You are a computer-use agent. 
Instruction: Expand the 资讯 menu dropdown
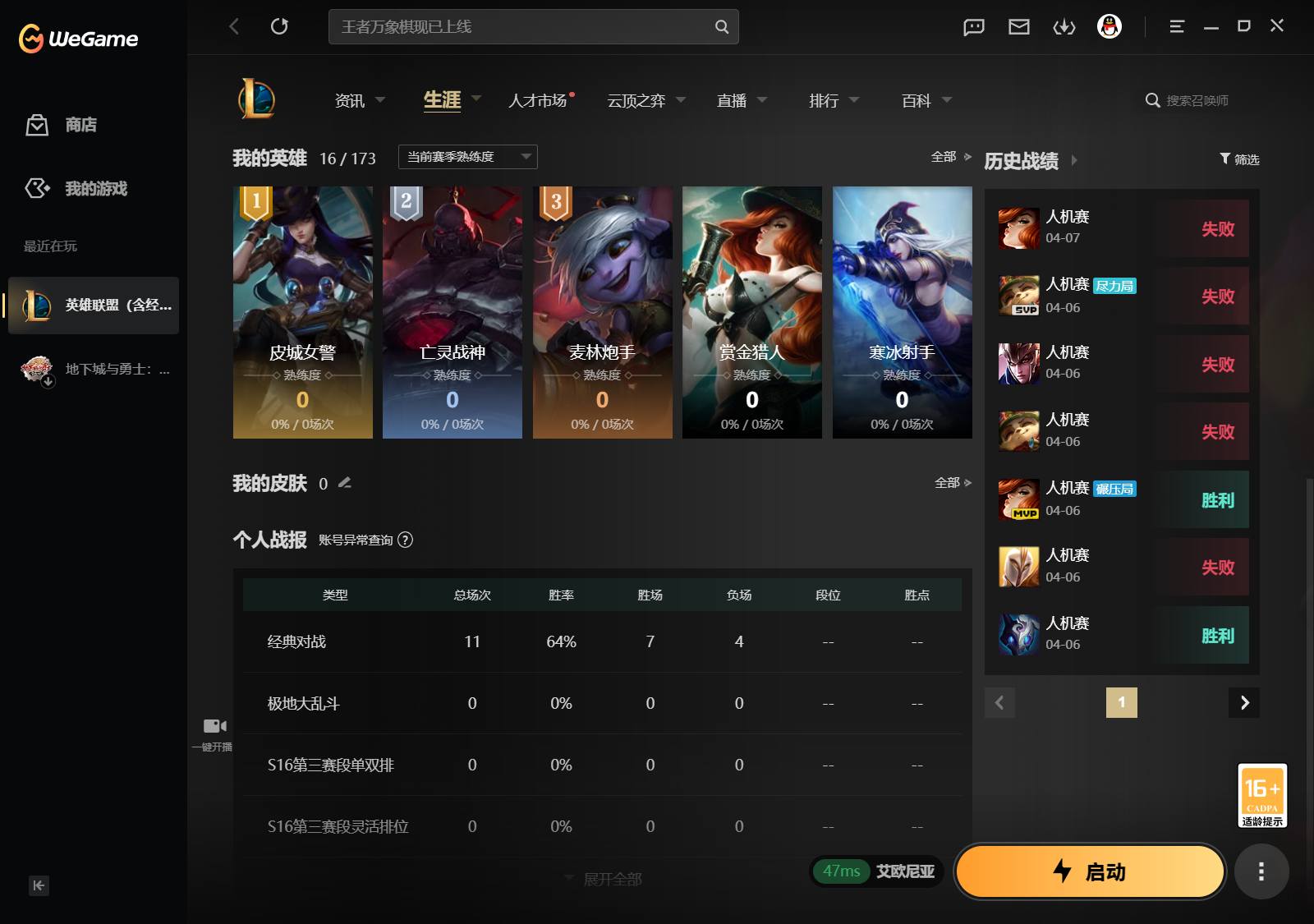coord(380,100)
